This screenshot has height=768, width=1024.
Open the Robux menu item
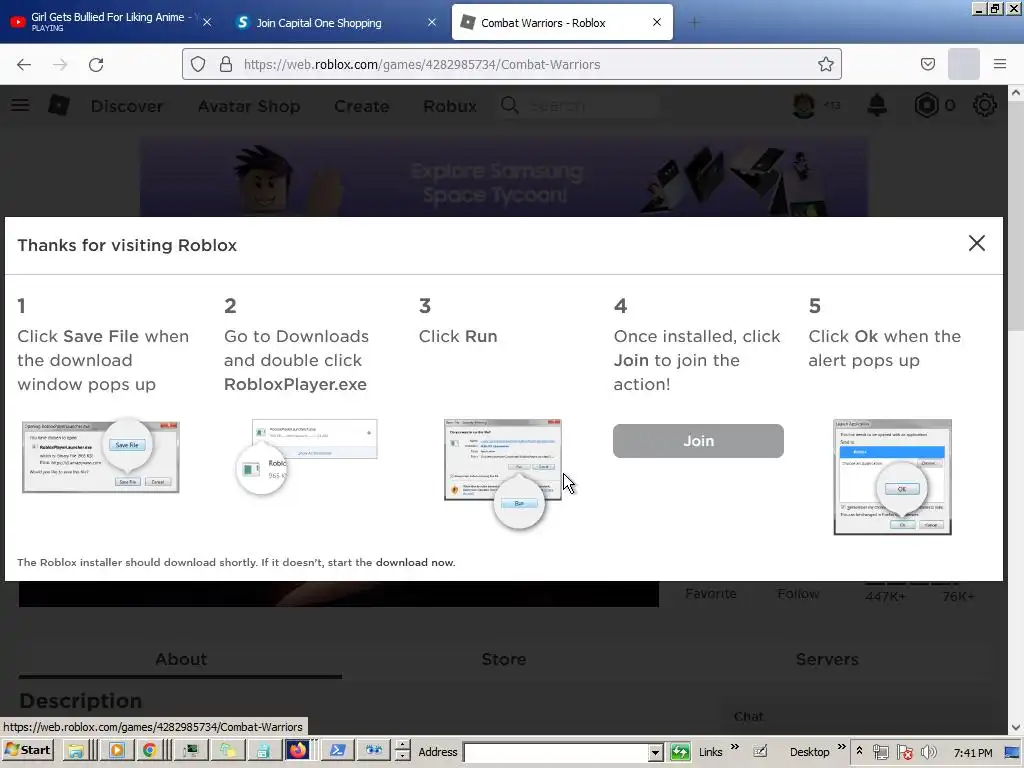pyautogui.click(x=450, y=106)
